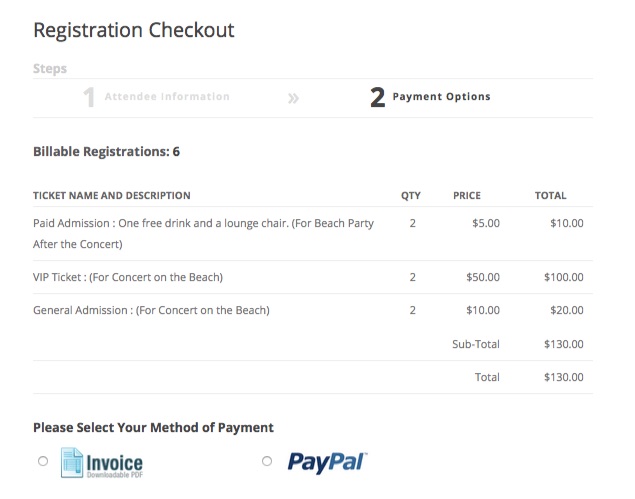The width and height of the screenshot is (635, 499).
Task: Click the double-chevron step arrow
Action: click(x=293, y=98)
